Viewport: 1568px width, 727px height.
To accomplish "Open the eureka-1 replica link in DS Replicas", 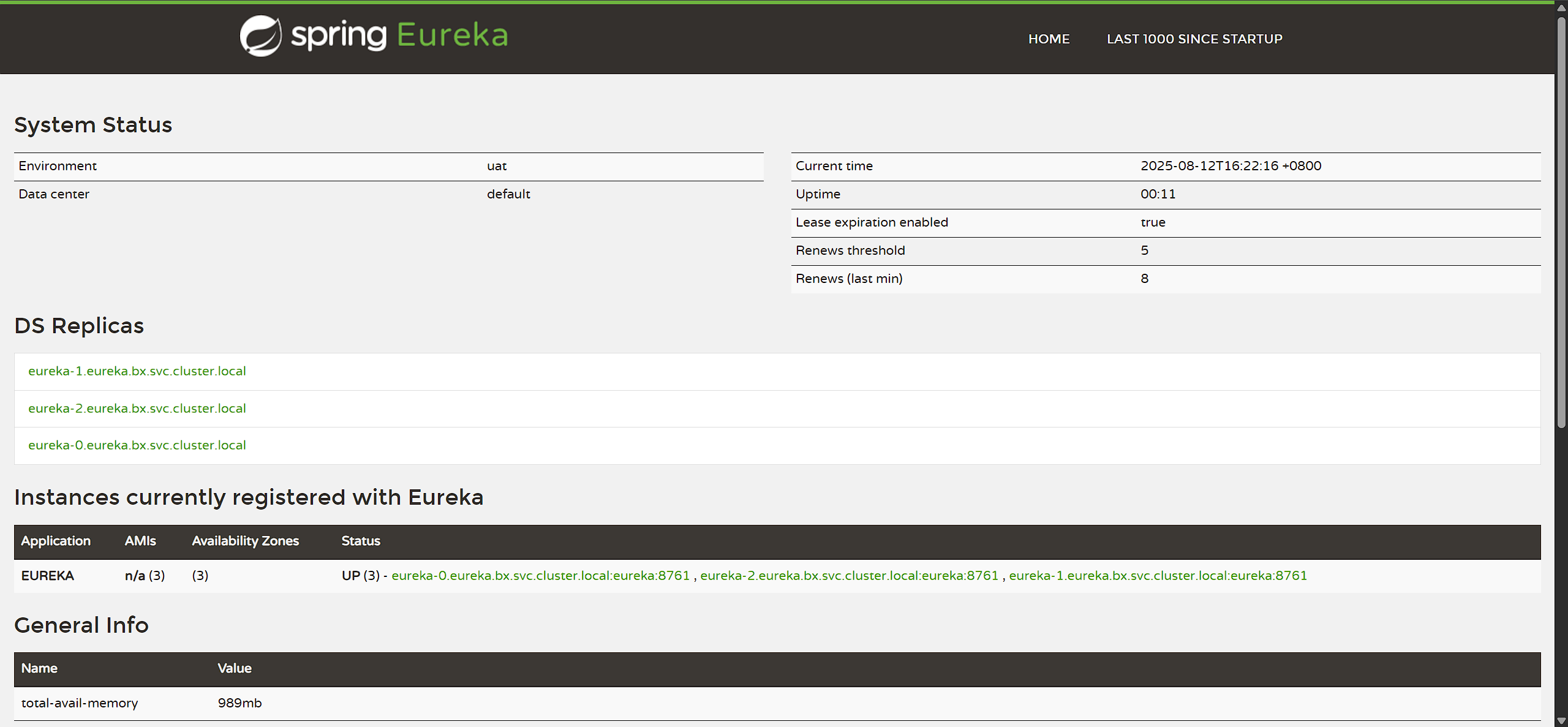I will 137,371.
